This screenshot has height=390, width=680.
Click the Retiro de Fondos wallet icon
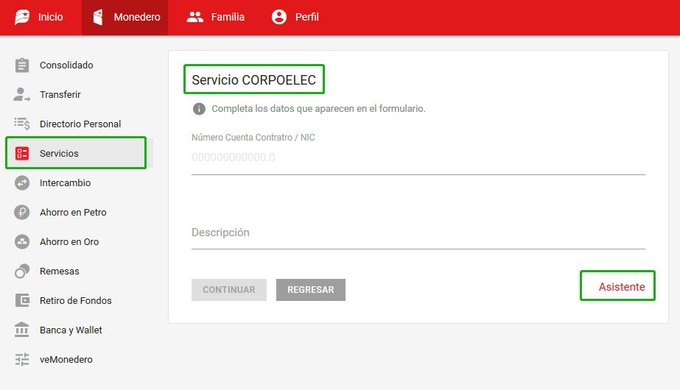[22, 300]
